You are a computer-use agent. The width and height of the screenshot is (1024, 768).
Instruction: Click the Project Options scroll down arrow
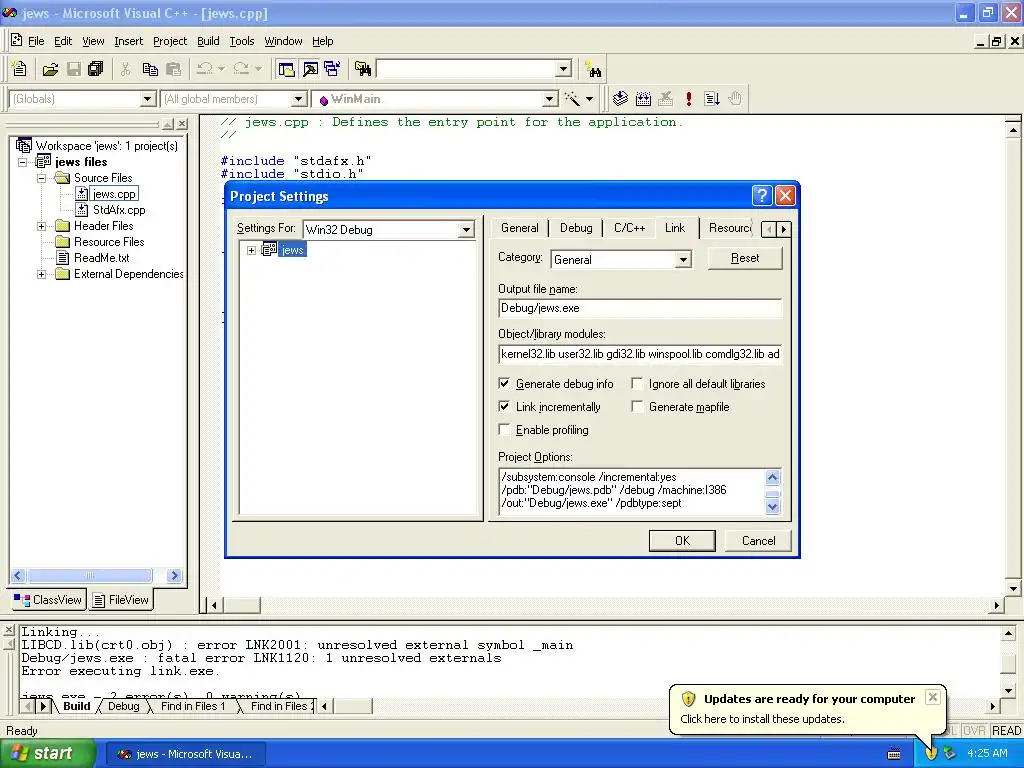(x=773, y=506)
